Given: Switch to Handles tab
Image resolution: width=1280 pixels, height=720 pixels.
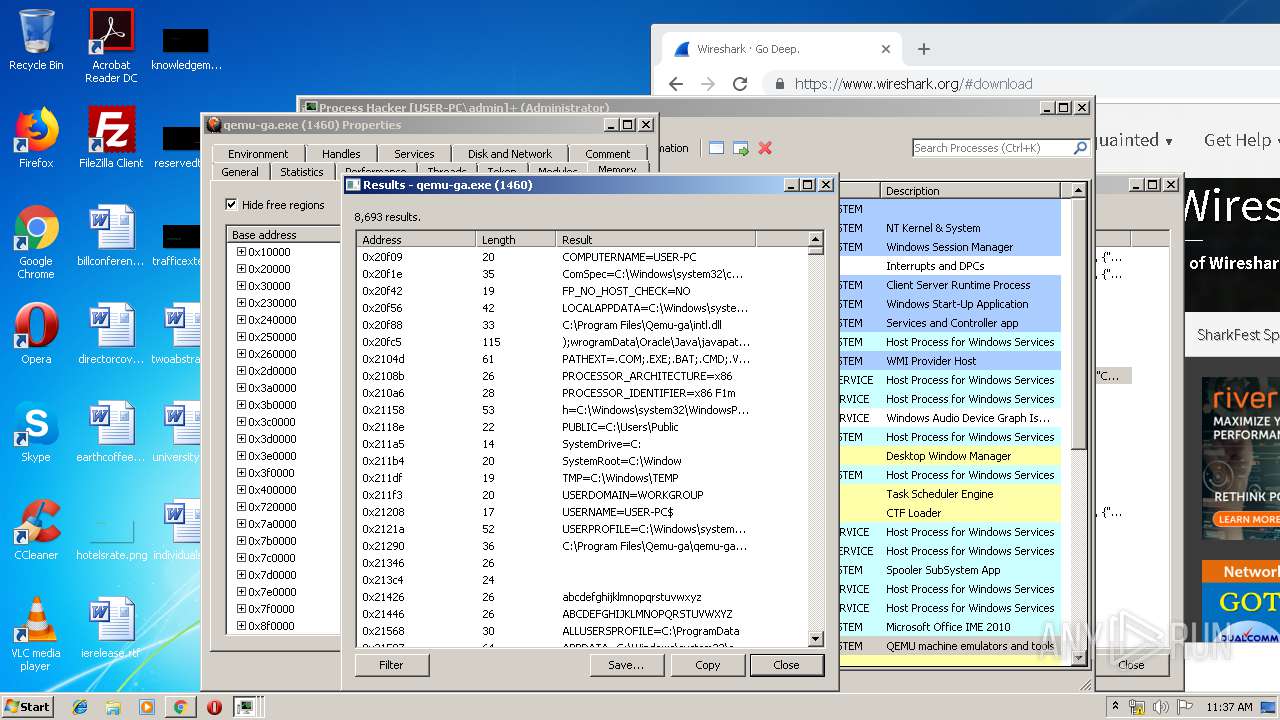Looking at the screenshot, I should click(x=341, y=154).
